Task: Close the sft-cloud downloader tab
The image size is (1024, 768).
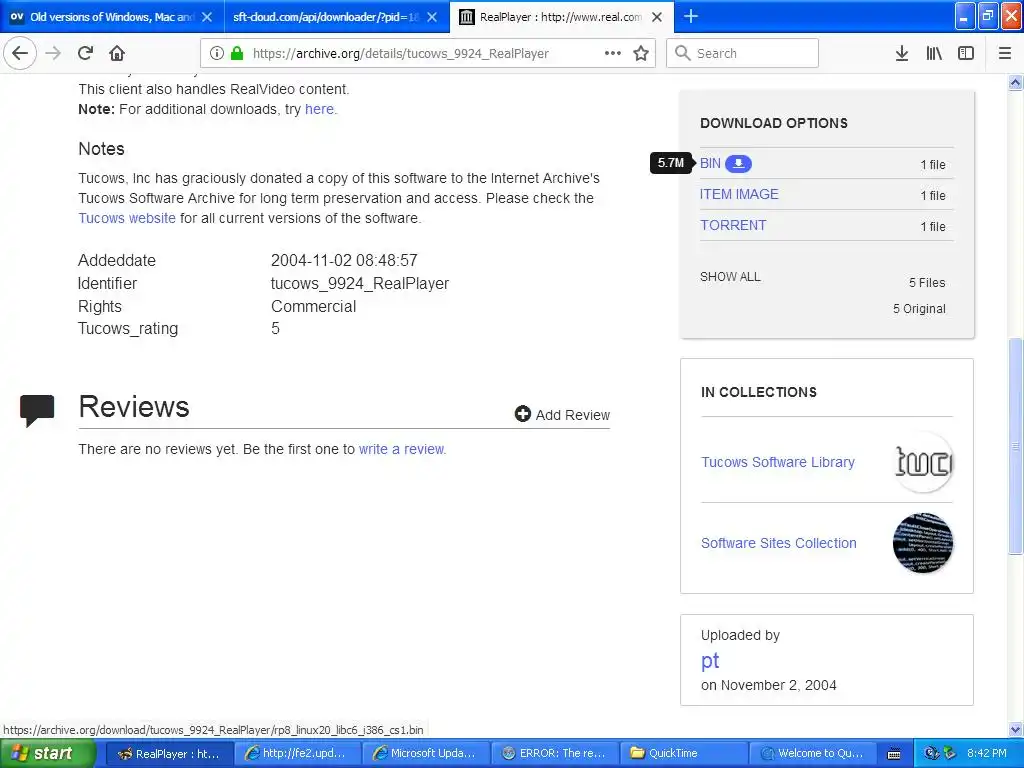Action: click(x=432, y=17)
